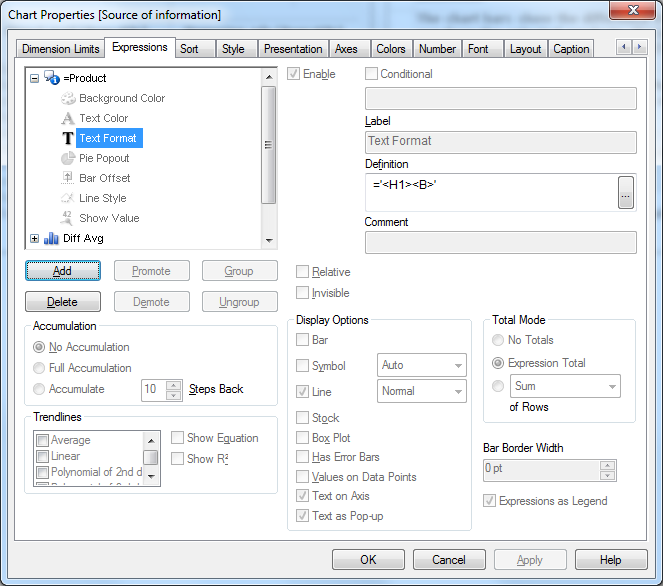The height and width of the screenshot is (586, 663).
Task: Click the Bar Offset icon
Action: (68, 178)
